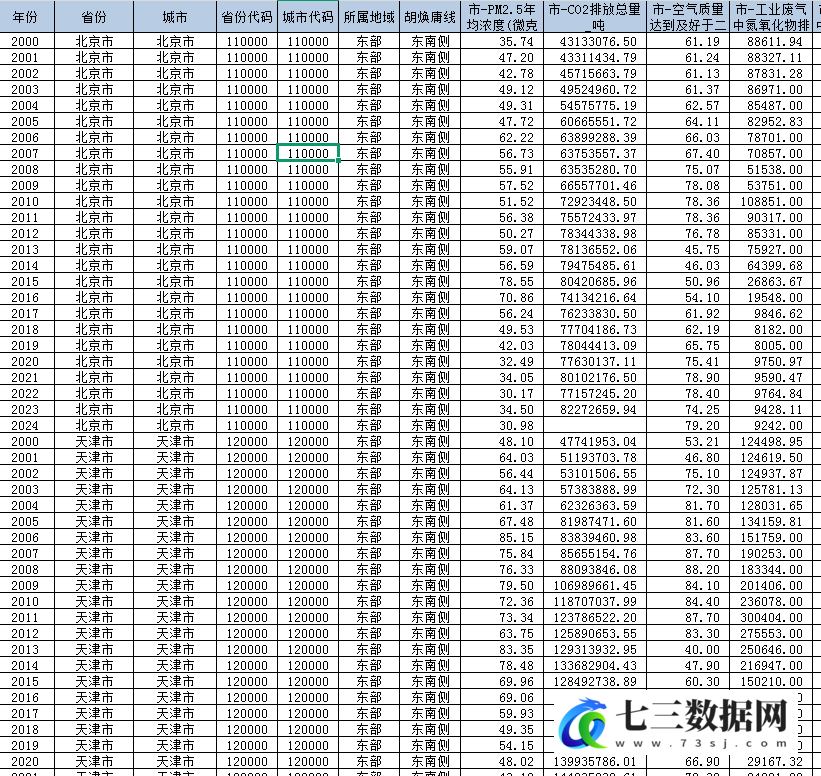Select PM2.5 value 59.93
Screen dimensions: 821x776
coord(502,714)
